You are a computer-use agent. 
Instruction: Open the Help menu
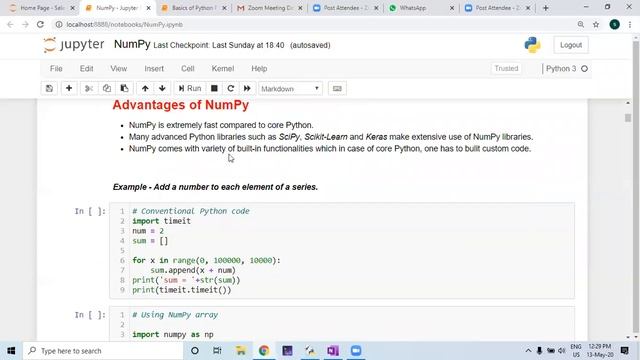(x=259, y=69)
